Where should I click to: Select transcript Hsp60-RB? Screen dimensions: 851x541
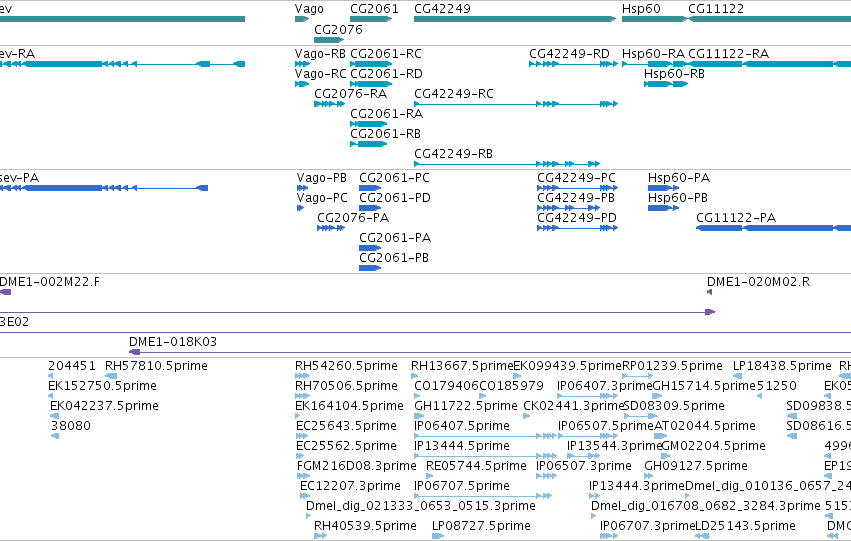(674, 74)
